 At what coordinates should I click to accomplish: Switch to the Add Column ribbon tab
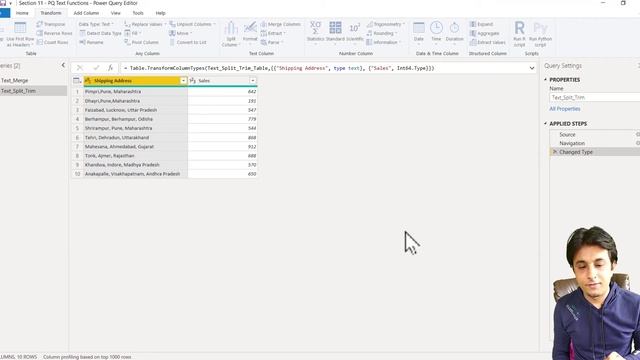pos(86,13)
